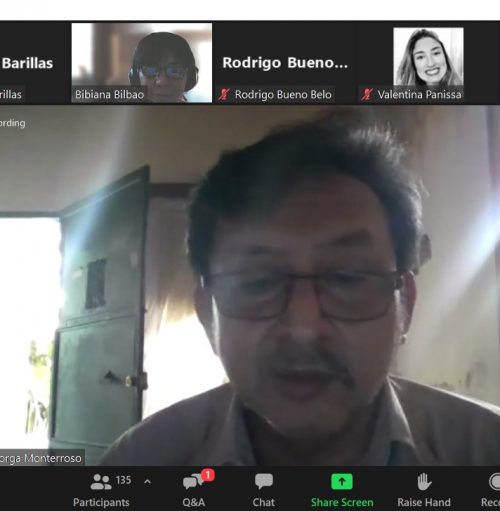Click the Record icon at toolbar edge
500x511 pixels.
(x=494, y=482)
